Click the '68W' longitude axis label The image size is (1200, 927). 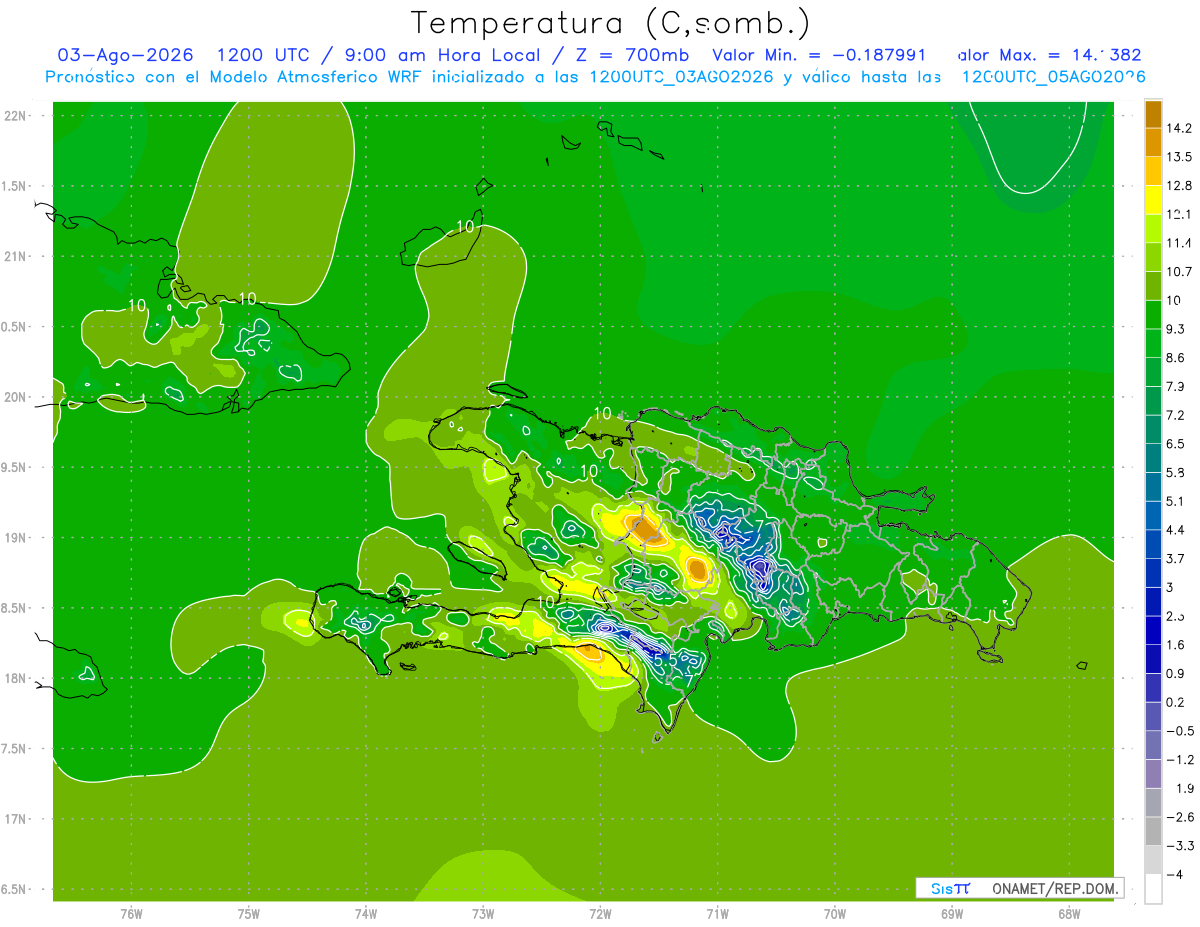pyautogui.click(x=1069, y=914)
